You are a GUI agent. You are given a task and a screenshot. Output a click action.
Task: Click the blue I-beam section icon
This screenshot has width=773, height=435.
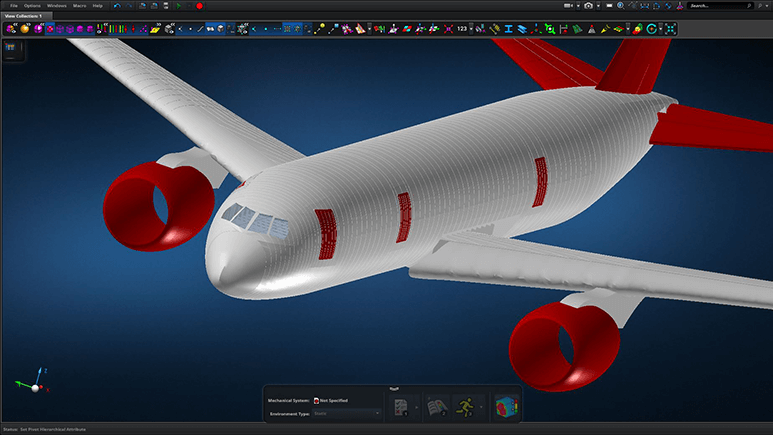508,29
